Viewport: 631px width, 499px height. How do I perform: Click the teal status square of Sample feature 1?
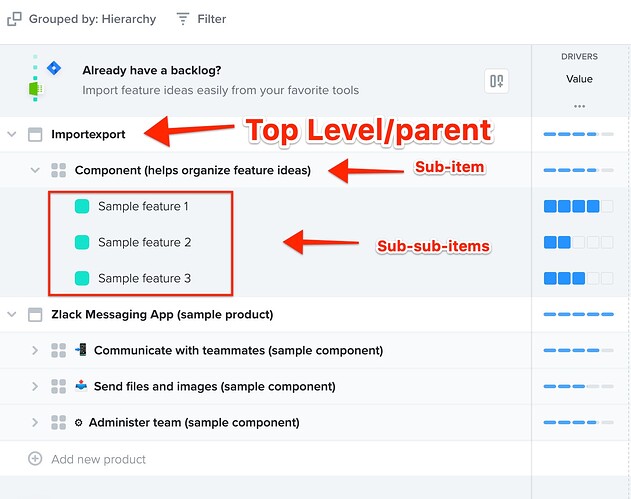82,206
